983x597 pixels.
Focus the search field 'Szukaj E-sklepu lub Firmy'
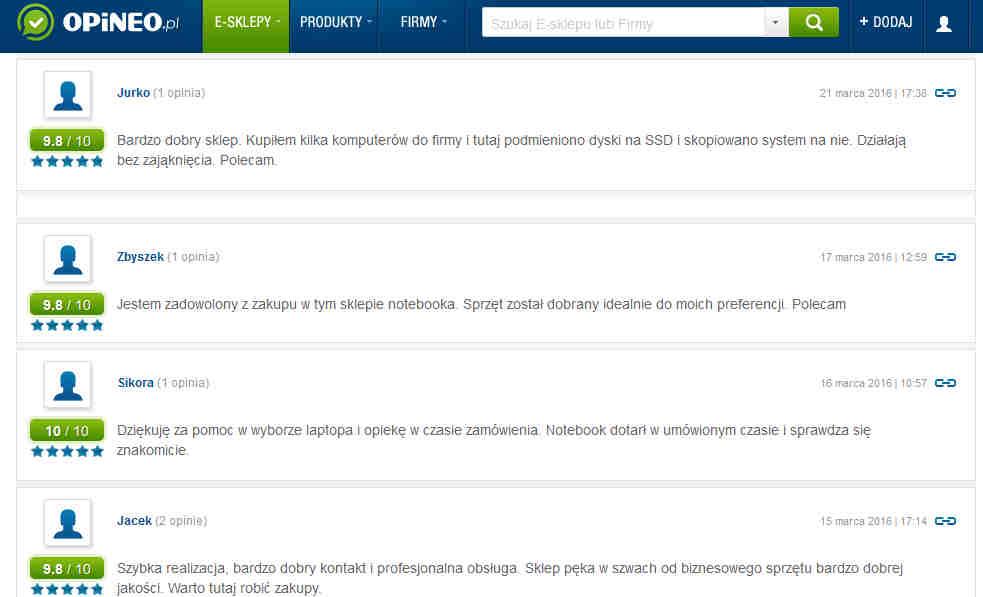point(623,23)
